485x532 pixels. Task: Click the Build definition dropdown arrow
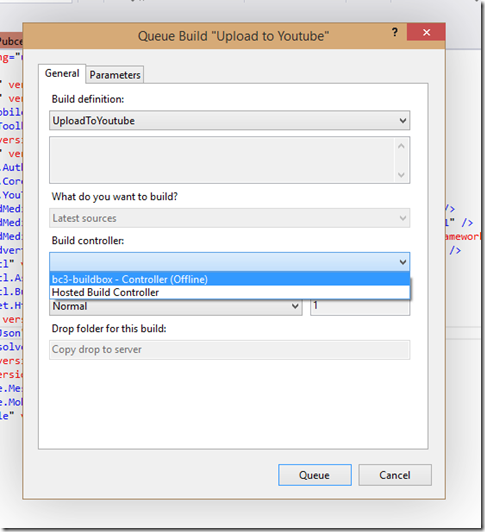(403, 120)
